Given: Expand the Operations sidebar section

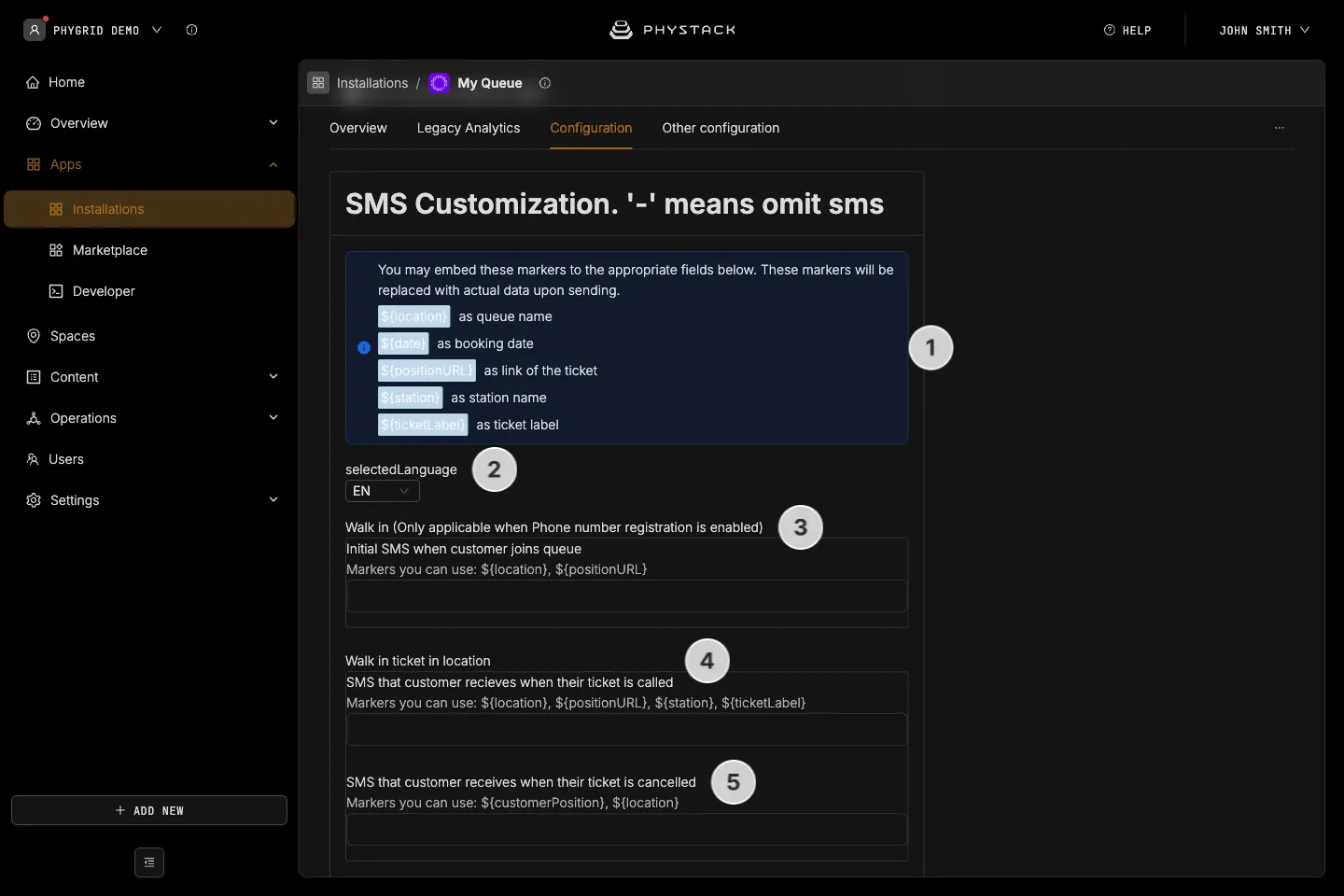Looking at the screenshot, I should click(x=273, y=418).
